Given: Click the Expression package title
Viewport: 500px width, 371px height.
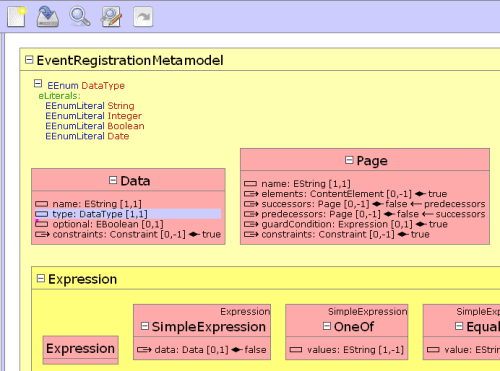Looking at the screenshot, I should pyautogui.click(x=82, y=279).
